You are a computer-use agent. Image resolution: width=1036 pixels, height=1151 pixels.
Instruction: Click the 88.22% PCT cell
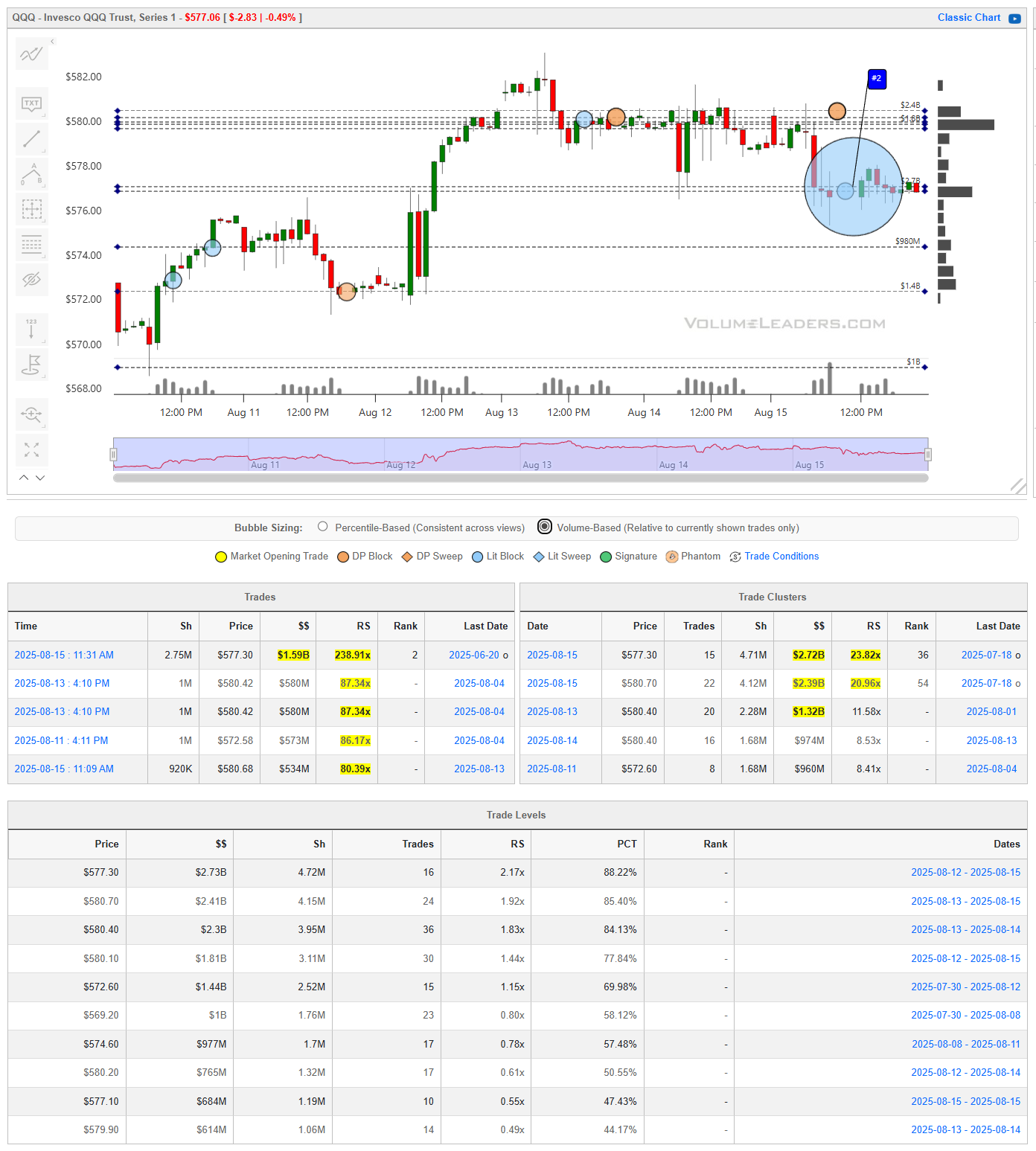(620, 872)
